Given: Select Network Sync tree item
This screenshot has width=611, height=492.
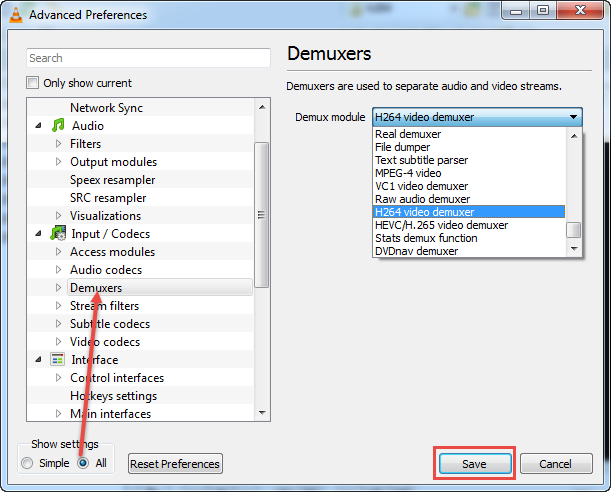Looking at the screenshot, I should (x=106, y=108).
